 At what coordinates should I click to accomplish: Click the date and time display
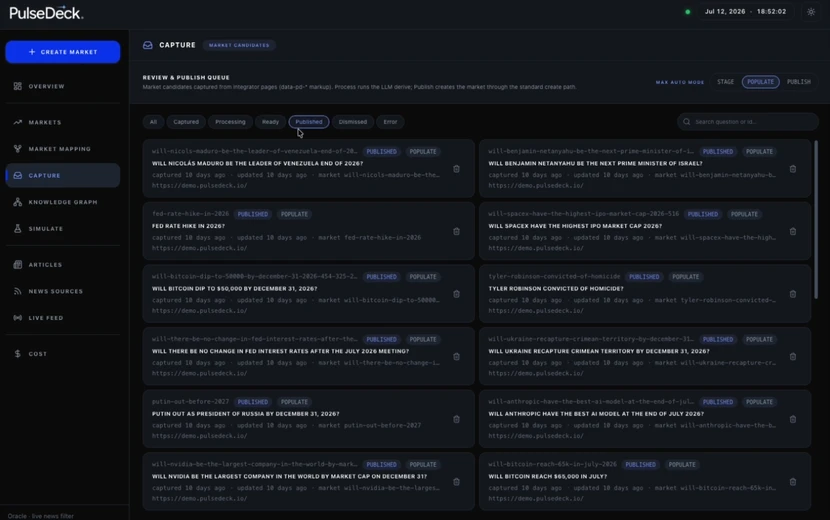745,12
